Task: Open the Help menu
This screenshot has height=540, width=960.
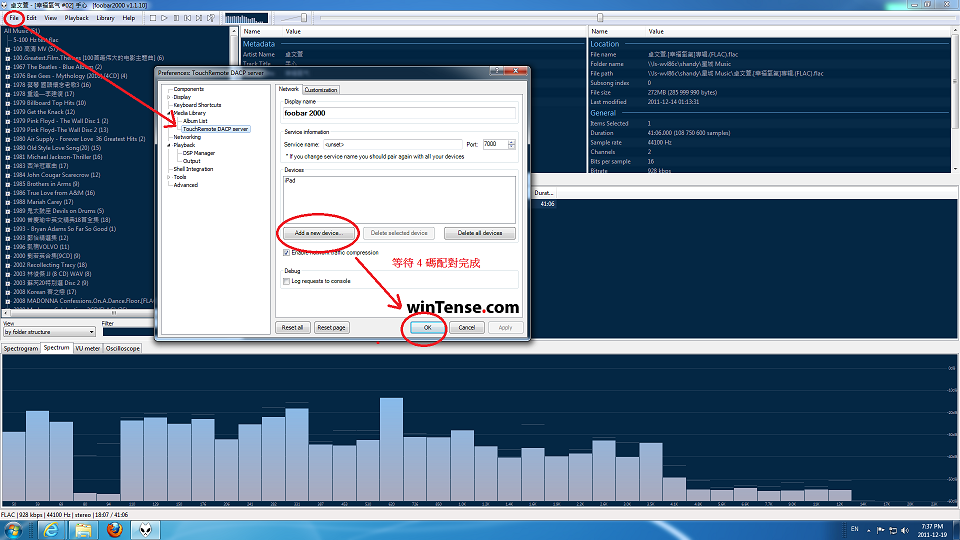Action: click(129, 18)
